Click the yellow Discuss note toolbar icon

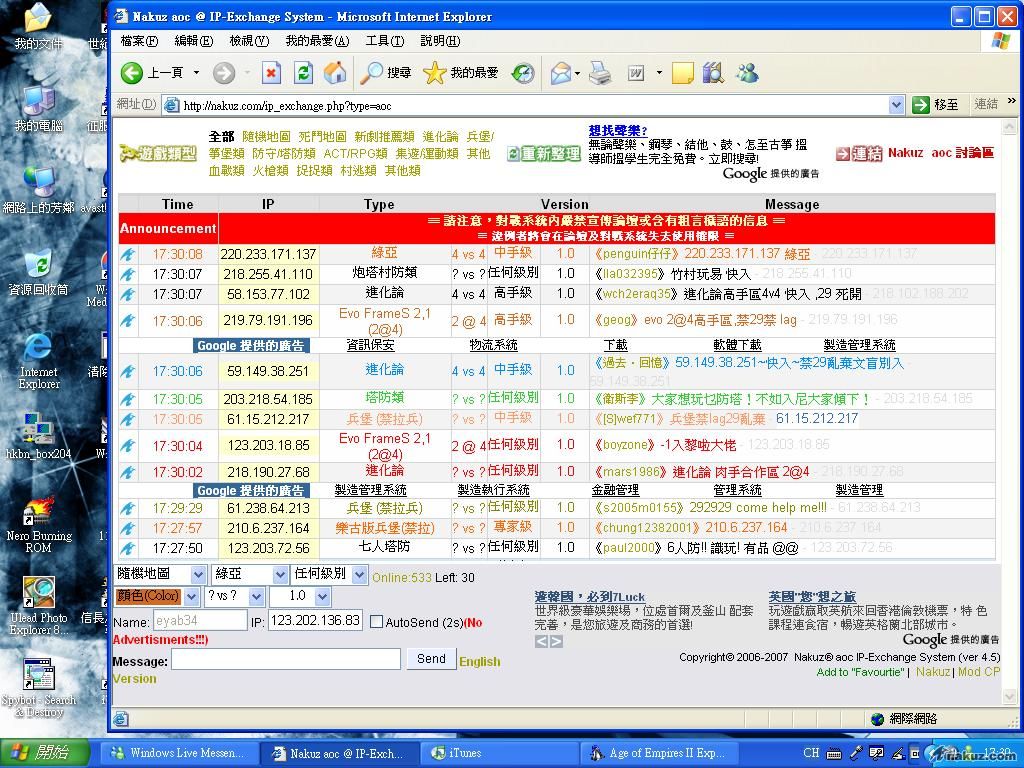pos(682,72)
